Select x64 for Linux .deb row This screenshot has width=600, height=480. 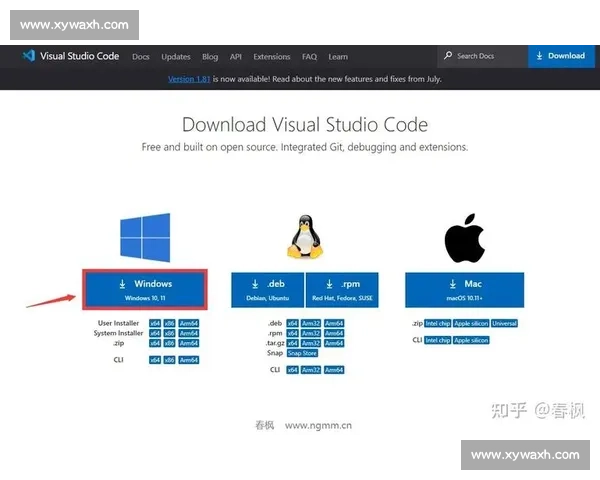pos(292,323)
